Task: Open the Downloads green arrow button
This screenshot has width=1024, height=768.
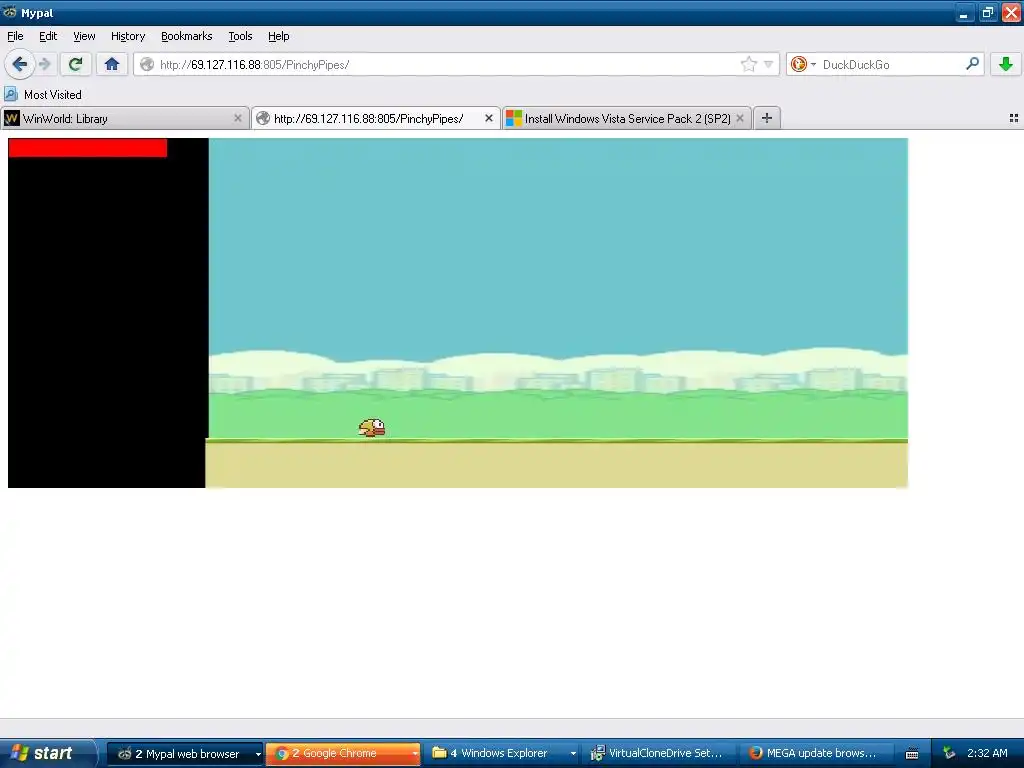Action: tap(1006, 64)
